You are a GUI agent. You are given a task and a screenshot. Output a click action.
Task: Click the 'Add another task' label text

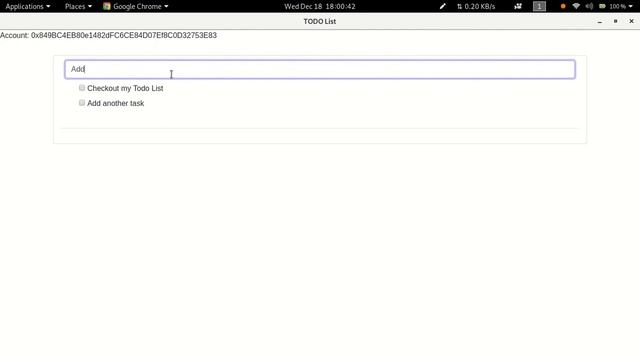[x=116, y=103]
